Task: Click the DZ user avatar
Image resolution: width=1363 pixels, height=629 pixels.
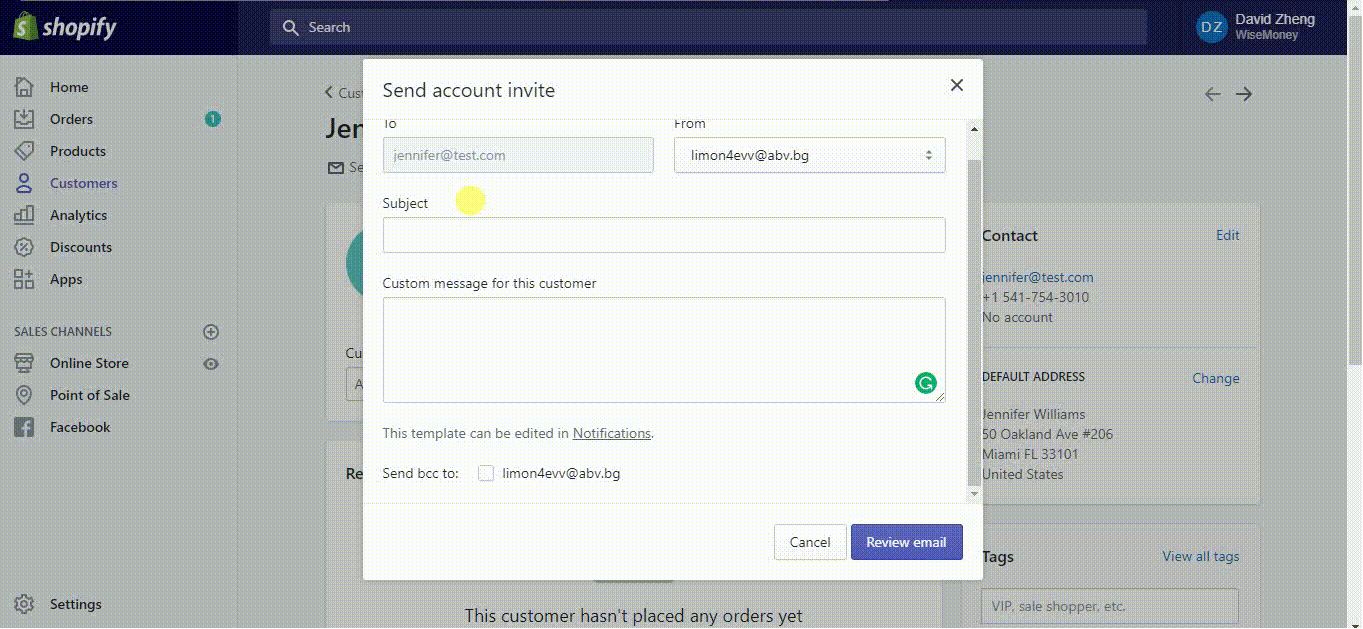Action: tap(1211, 27)
